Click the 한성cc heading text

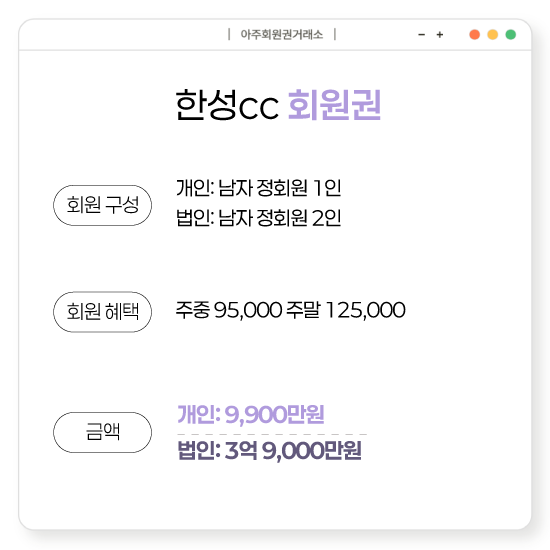point(227,105)
